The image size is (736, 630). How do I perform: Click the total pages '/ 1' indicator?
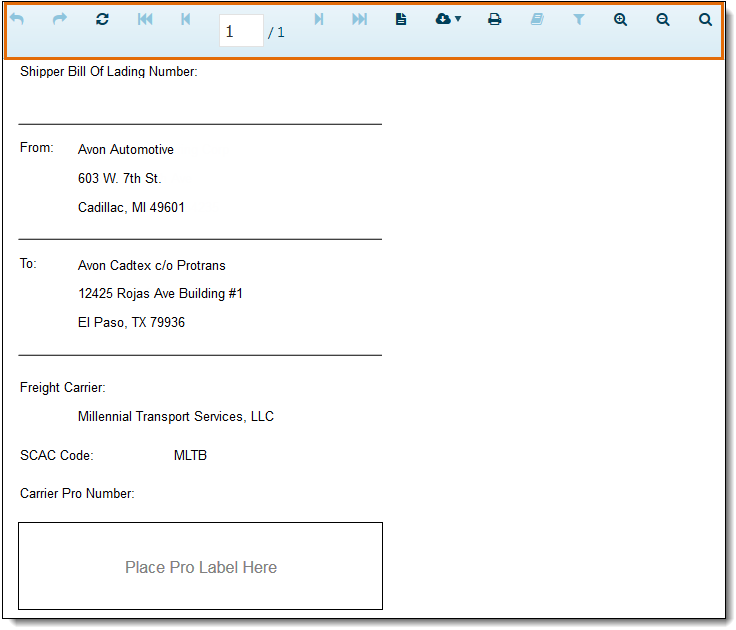(x=276, y=32)
